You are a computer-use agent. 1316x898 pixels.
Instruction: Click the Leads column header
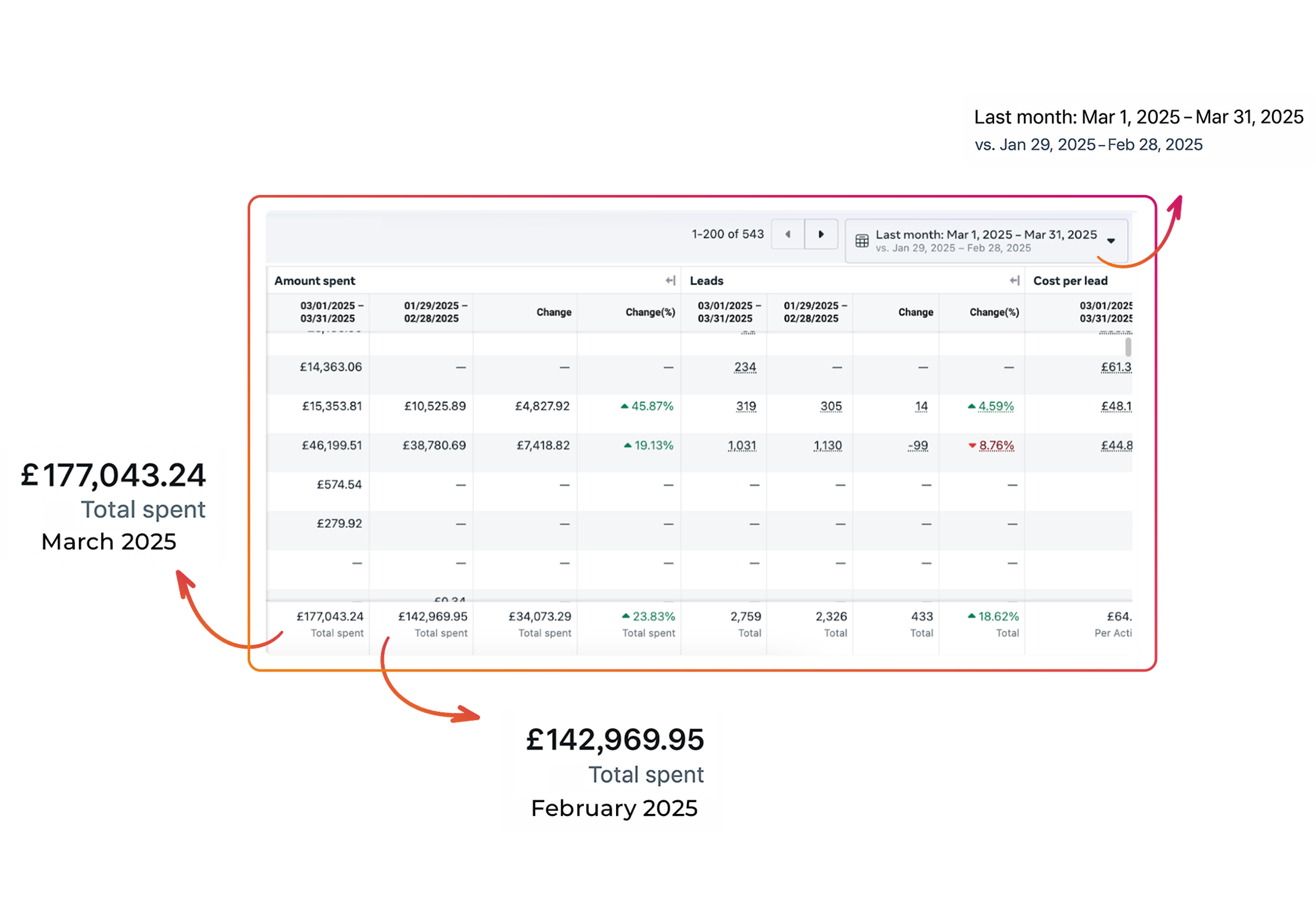(x=706, y=281)
